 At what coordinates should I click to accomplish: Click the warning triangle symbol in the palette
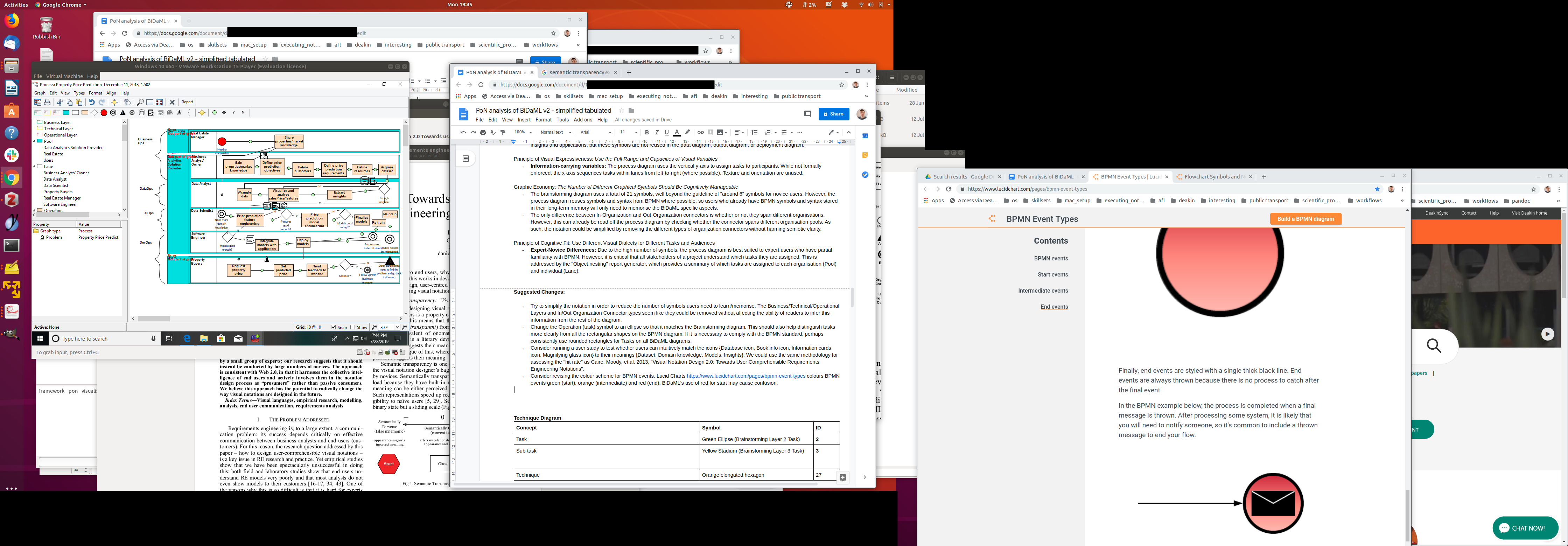[123, 113]
